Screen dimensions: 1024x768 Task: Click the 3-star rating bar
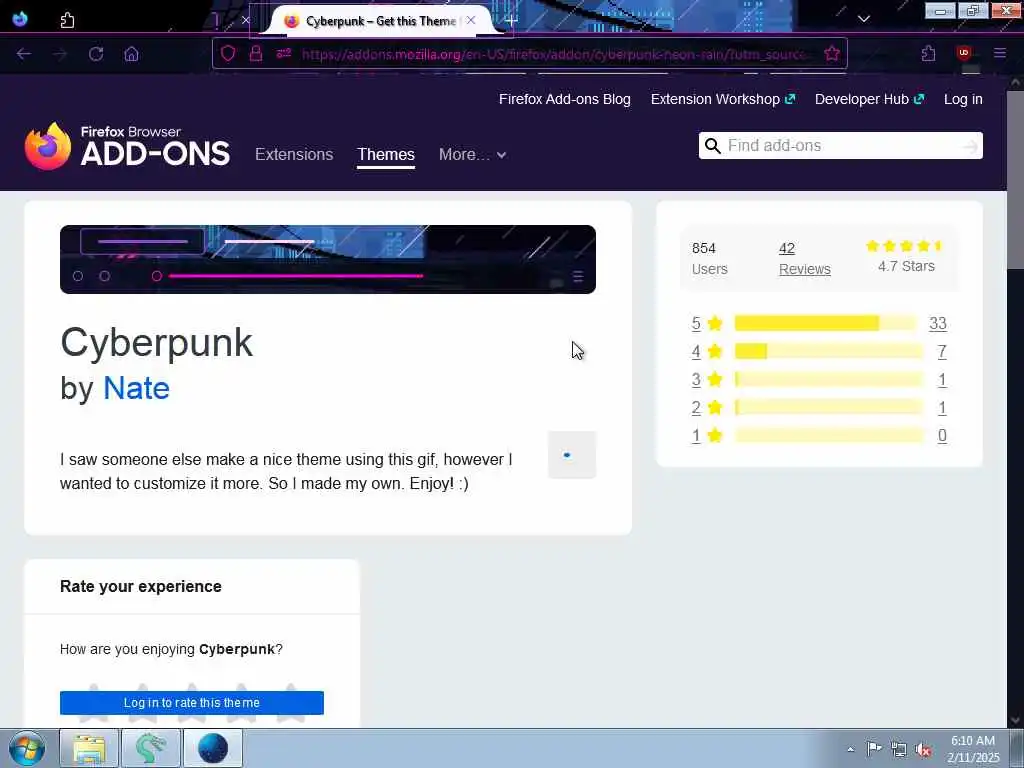[x=829, y=379]
